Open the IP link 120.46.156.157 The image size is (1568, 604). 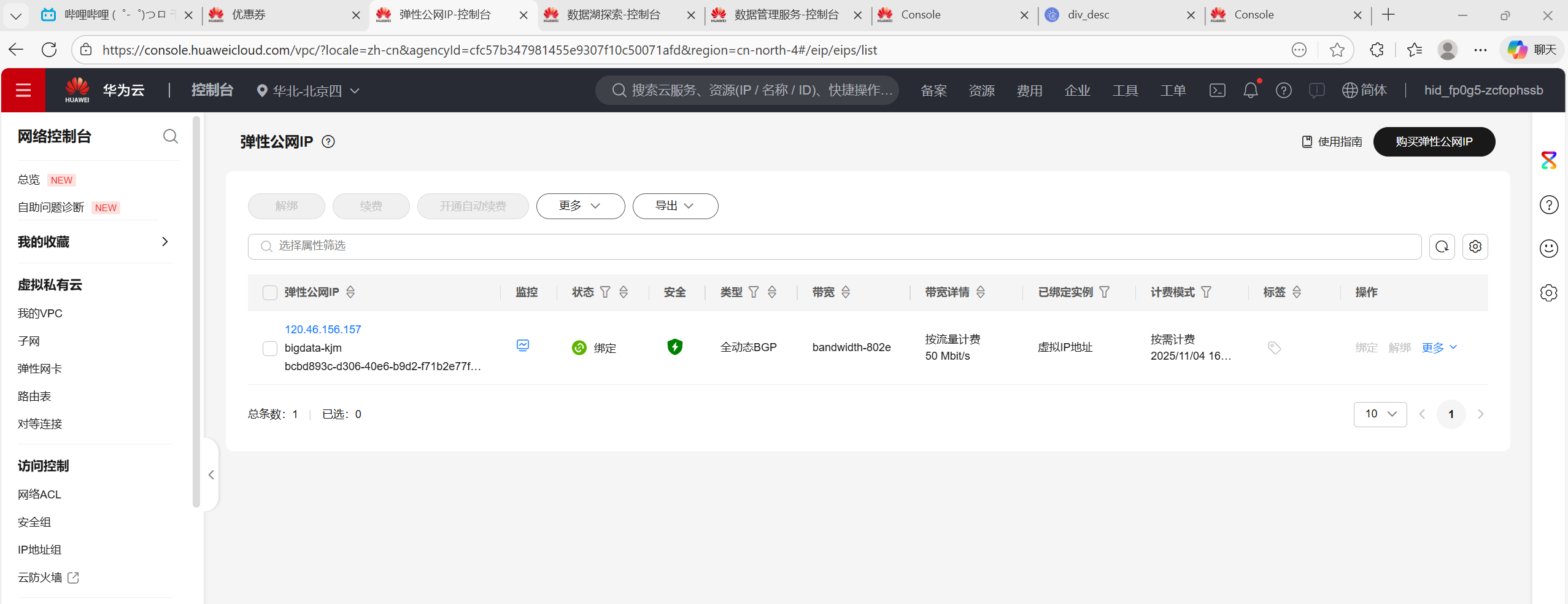(x=322, y=329)
